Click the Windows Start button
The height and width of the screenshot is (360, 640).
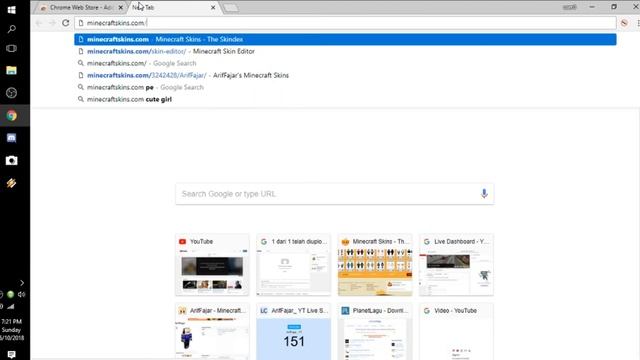(x=11, y=9)
